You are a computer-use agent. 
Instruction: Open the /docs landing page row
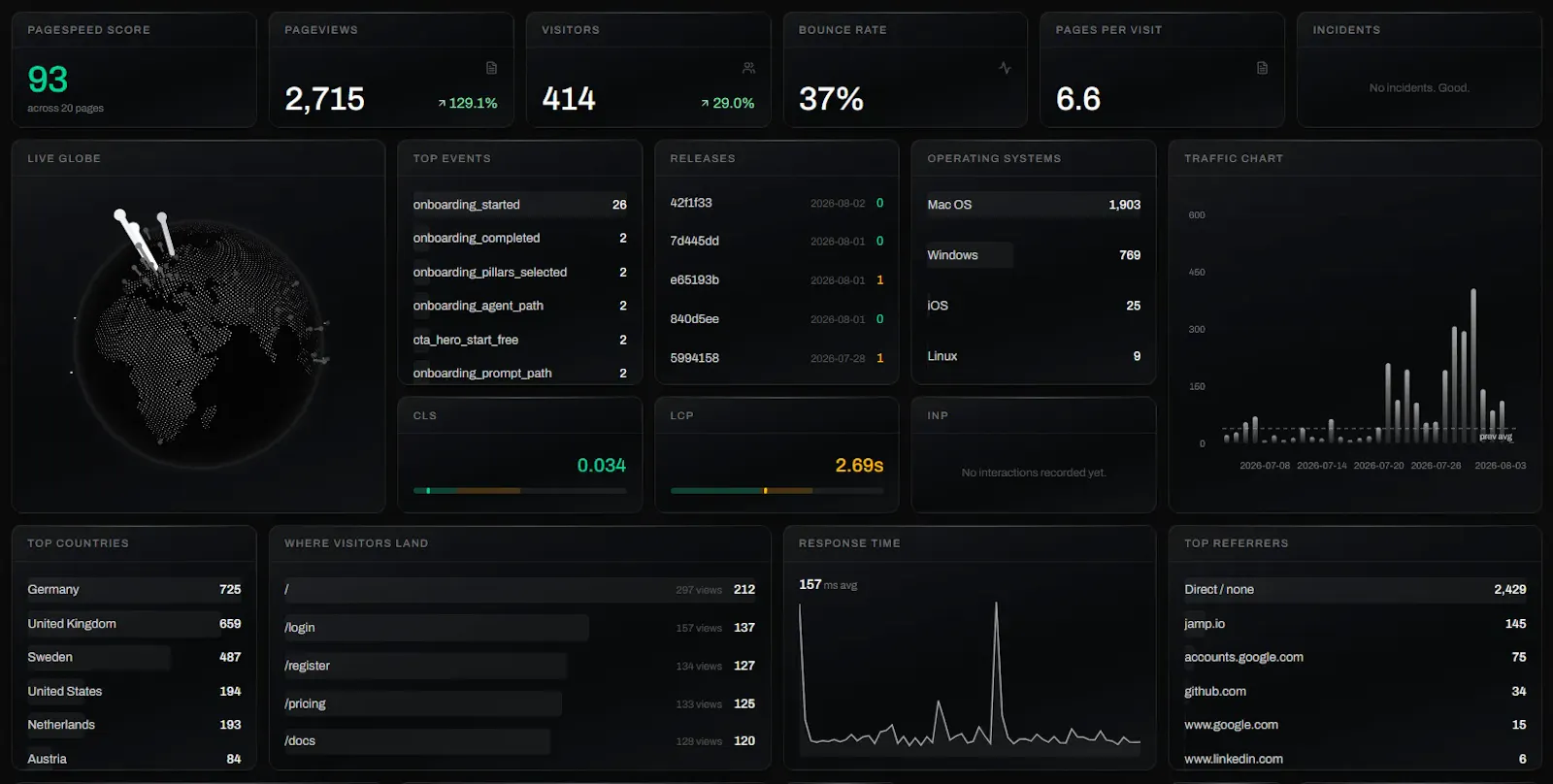519,741
